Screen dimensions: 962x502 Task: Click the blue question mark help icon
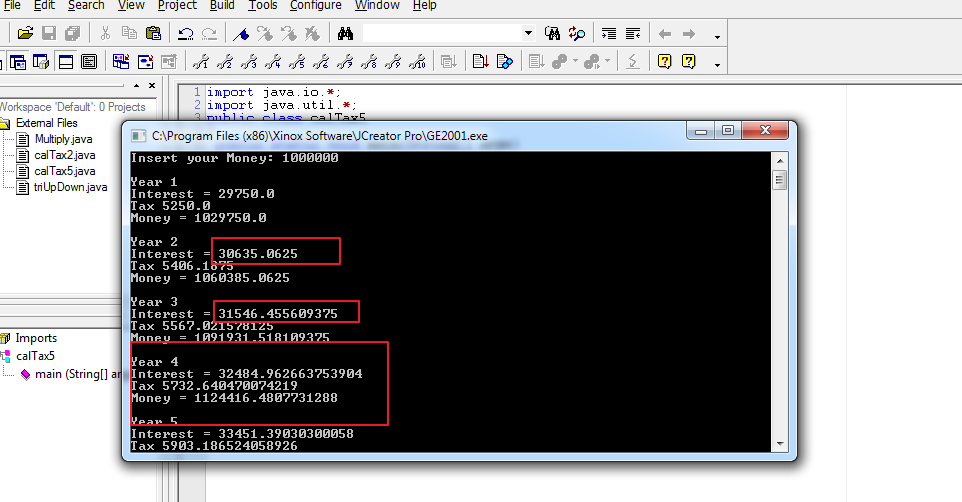click(x=688, y=61)
